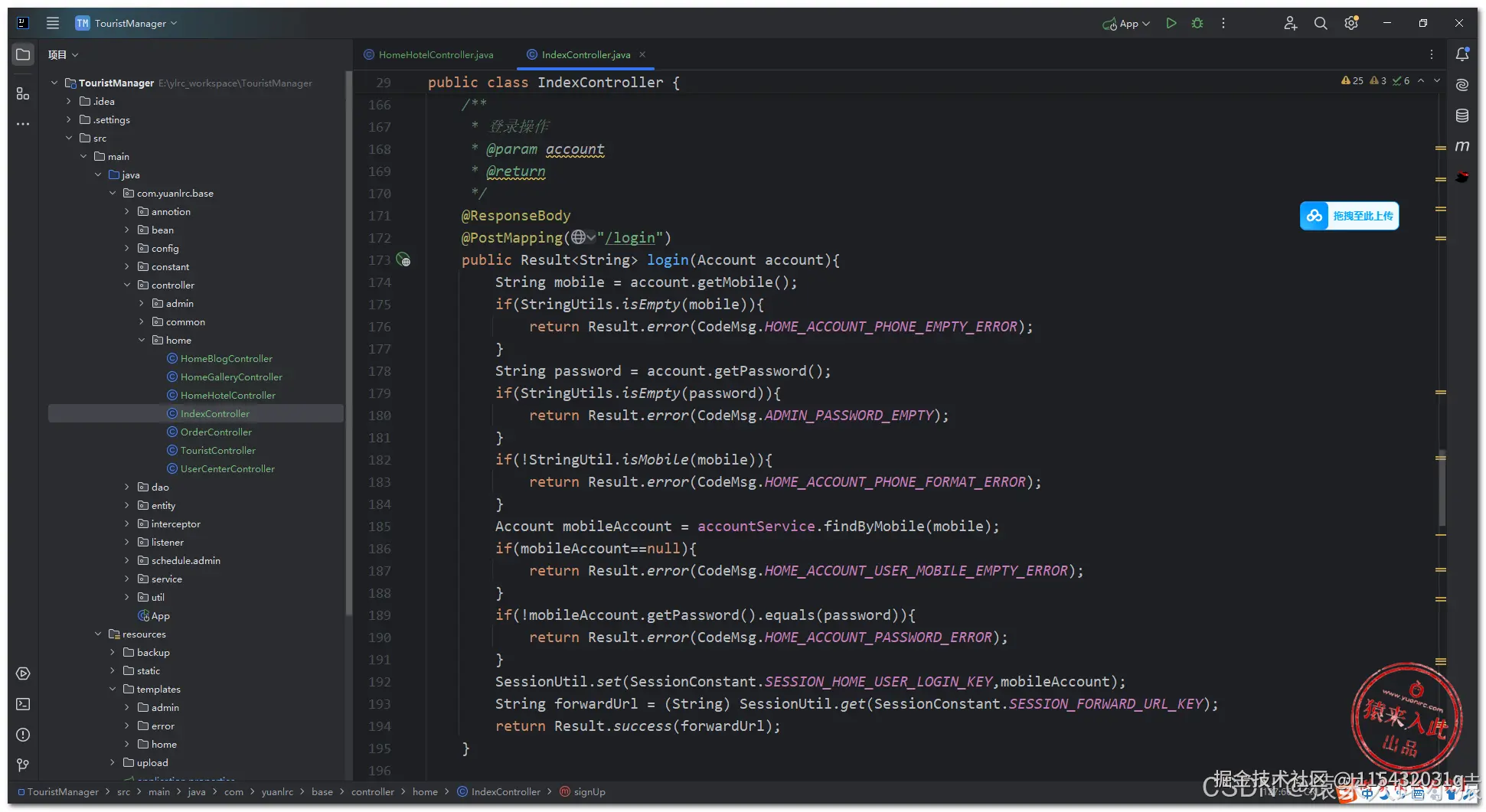This screenshot has height=812, width=1486.
Task: Click controller in the breadcrumb bar
Action: click(373, 791)
